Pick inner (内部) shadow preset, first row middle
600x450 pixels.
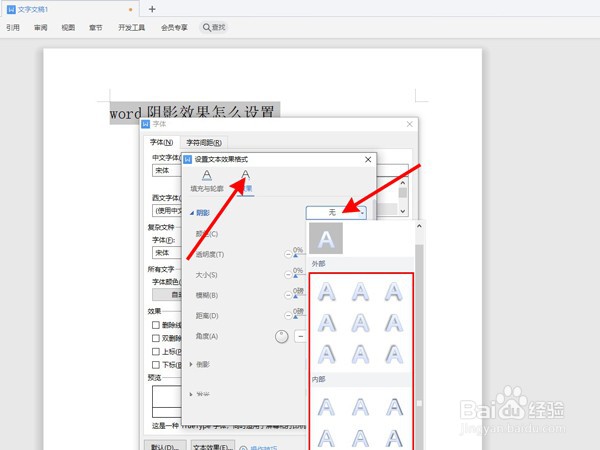[360, 407]
